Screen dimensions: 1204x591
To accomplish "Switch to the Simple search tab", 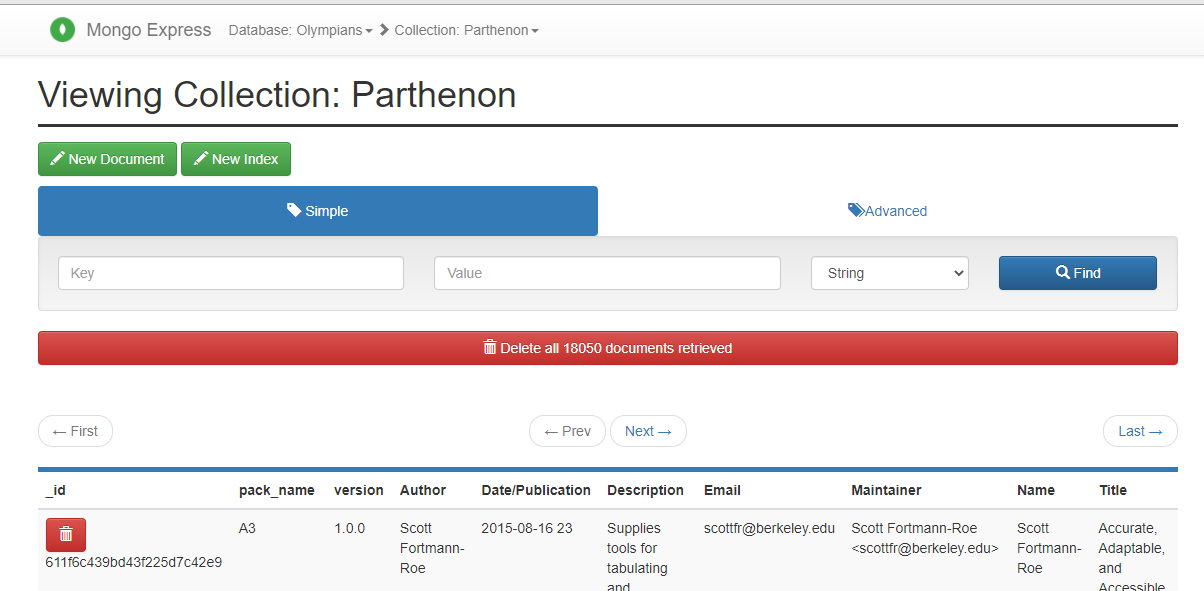I will point(318,211).
